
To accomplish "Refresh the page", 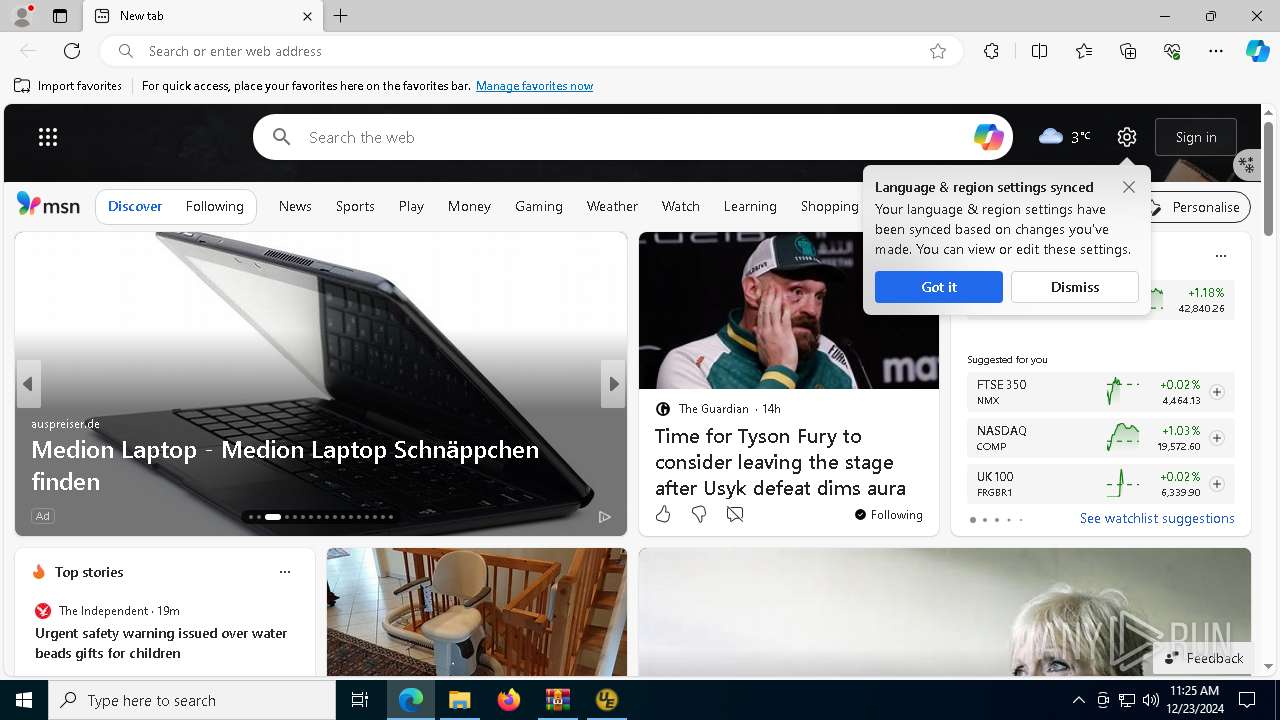I will (72, 51).
